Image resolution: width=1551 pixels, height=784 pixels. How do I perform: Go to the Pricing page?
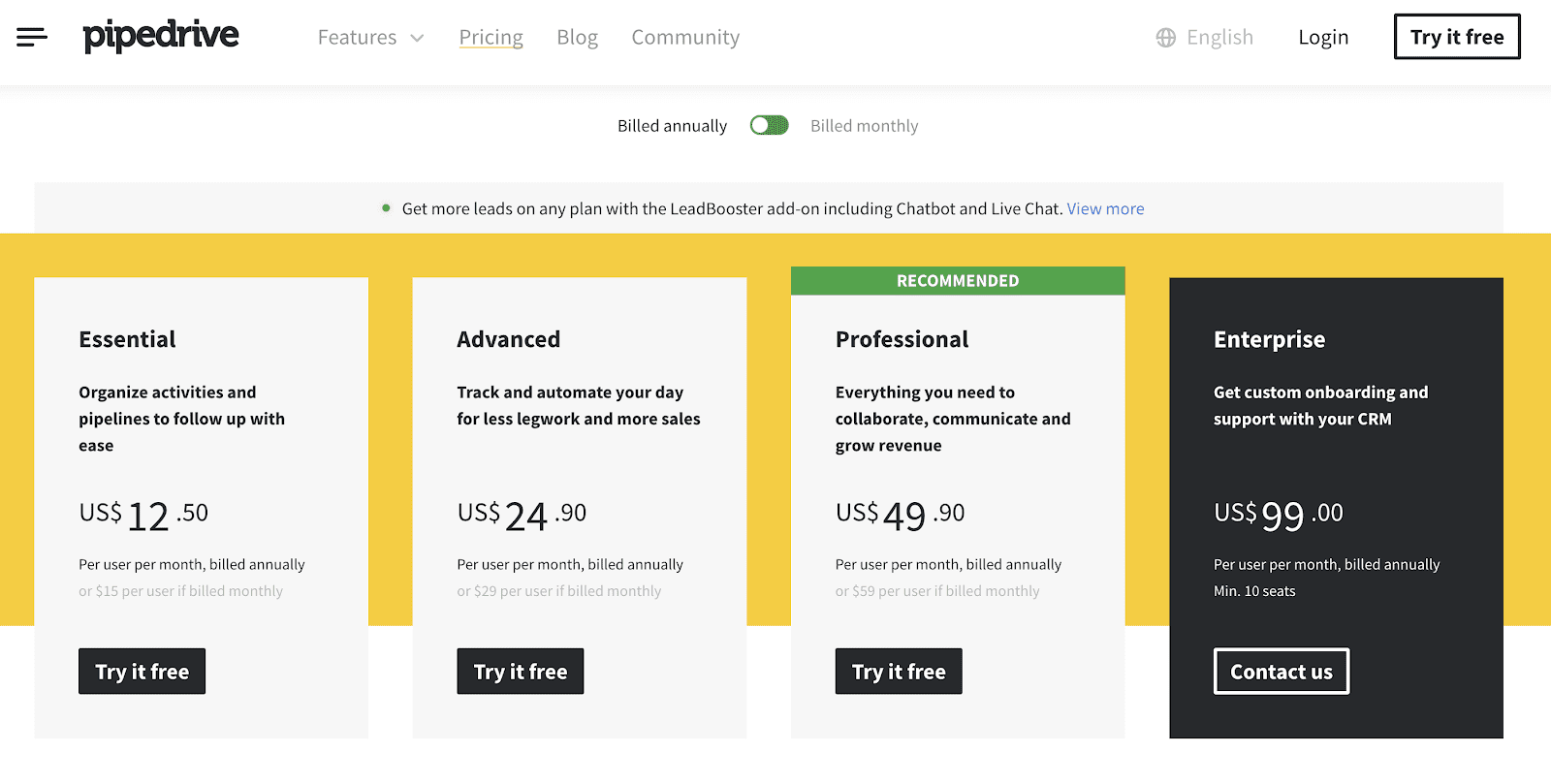point(491,37)
